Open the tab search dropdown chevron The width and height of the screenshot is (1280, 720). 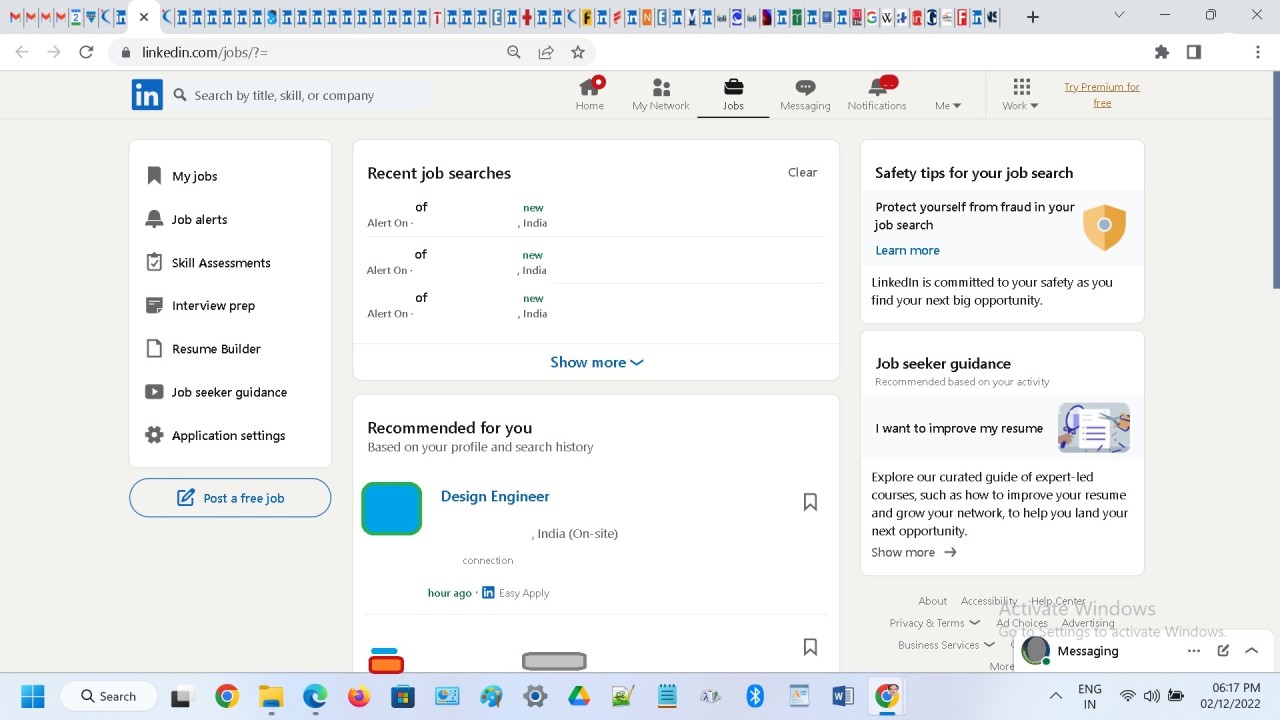click(1119, 15)
